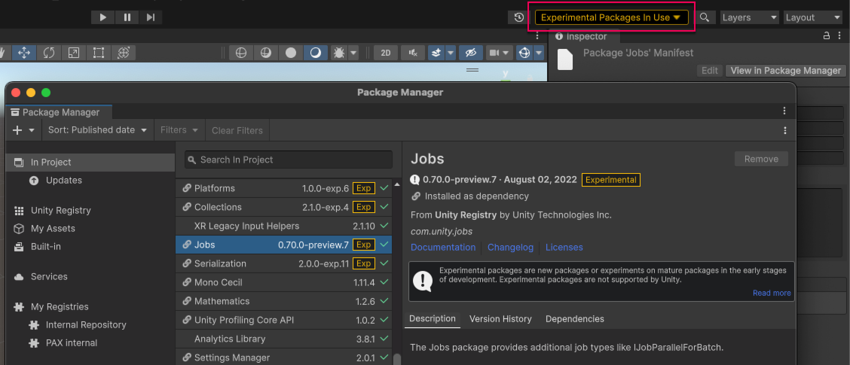Viewport: 850px width, 365px height.
Task: Click the Step forward button
Action: (x=150, y=17)
